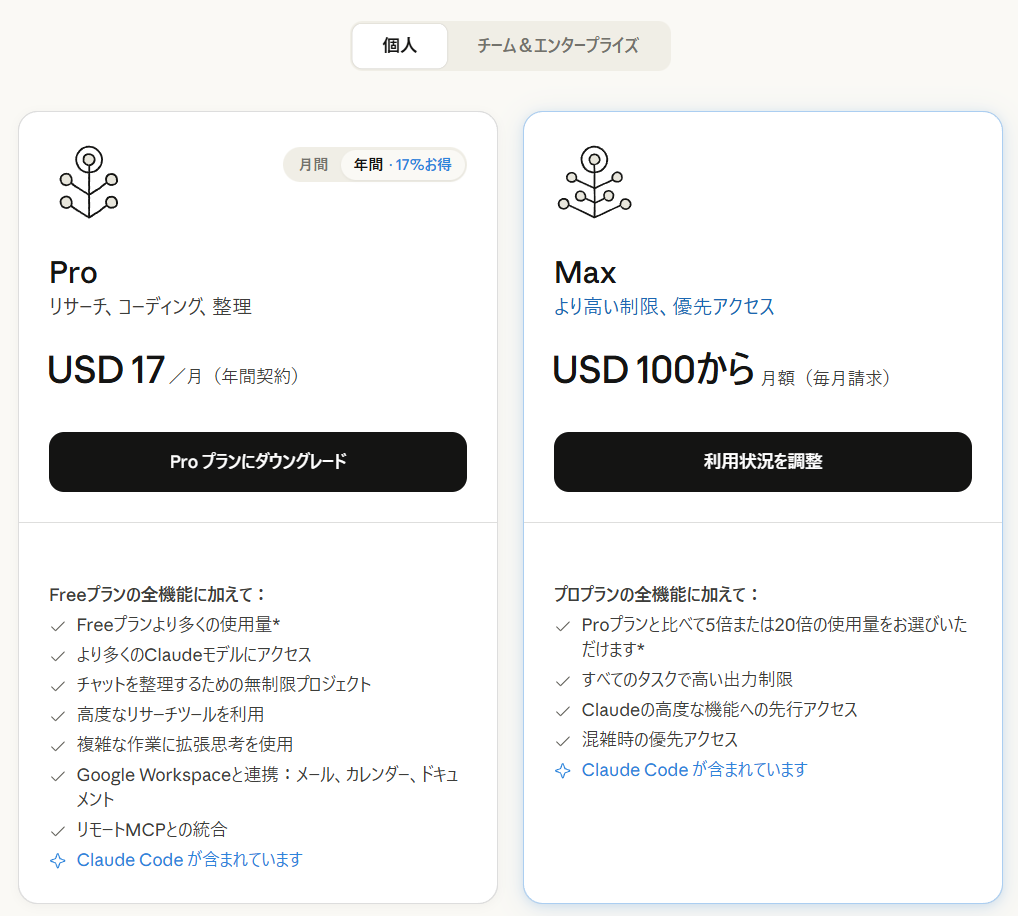Image resolution: width=1018 pixels, height=916 pixels.
Task: Click the USD 17 price text
Action: coord(106,371)
